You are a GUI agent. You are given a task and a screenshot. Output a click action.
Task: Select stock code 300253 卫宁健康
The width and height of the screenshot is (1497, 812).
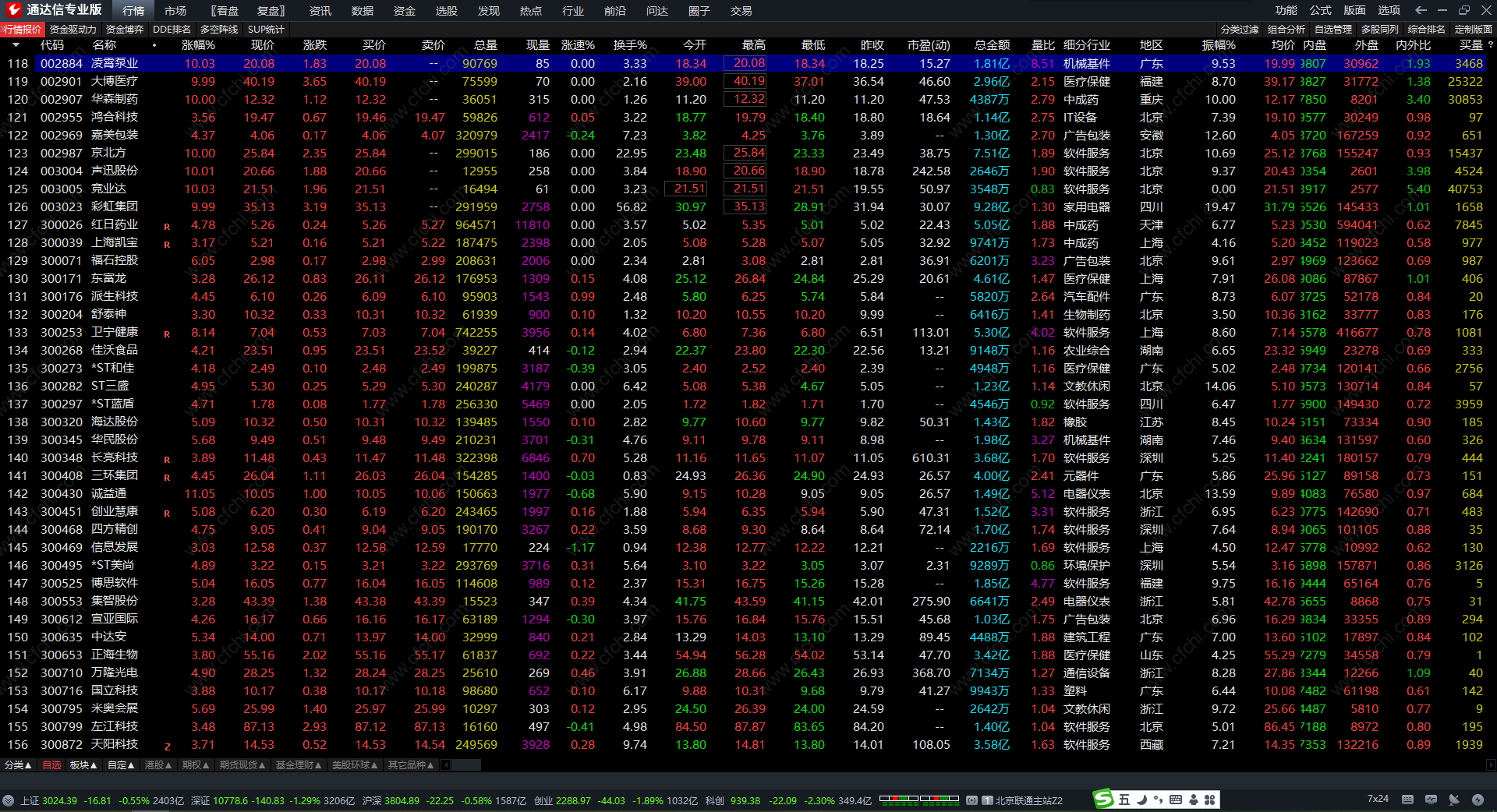tap(62, 333)
